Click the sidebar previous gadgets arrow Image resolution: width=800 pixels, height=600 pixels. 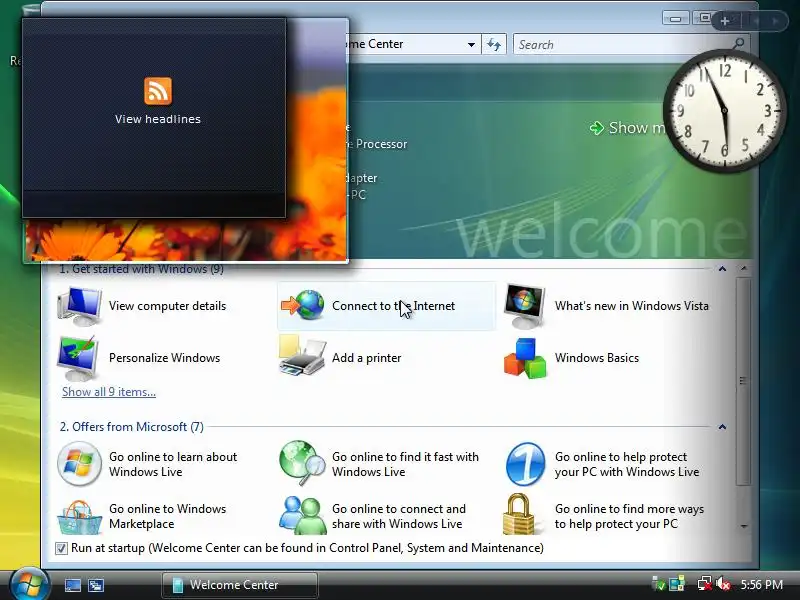pyautogui.click(x=756, y=21)
